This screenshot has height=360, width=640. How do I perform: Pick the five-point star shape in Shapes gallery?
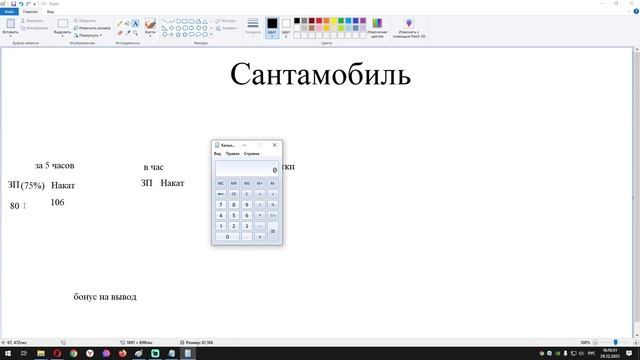(178, 35)
